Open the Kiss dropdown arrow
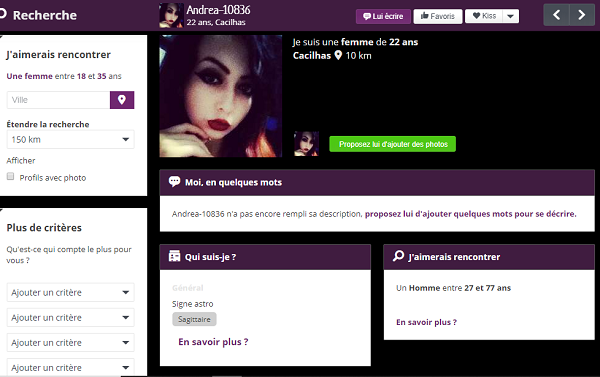The width and height of the screenshot is (600, 377). click(510, 16)
